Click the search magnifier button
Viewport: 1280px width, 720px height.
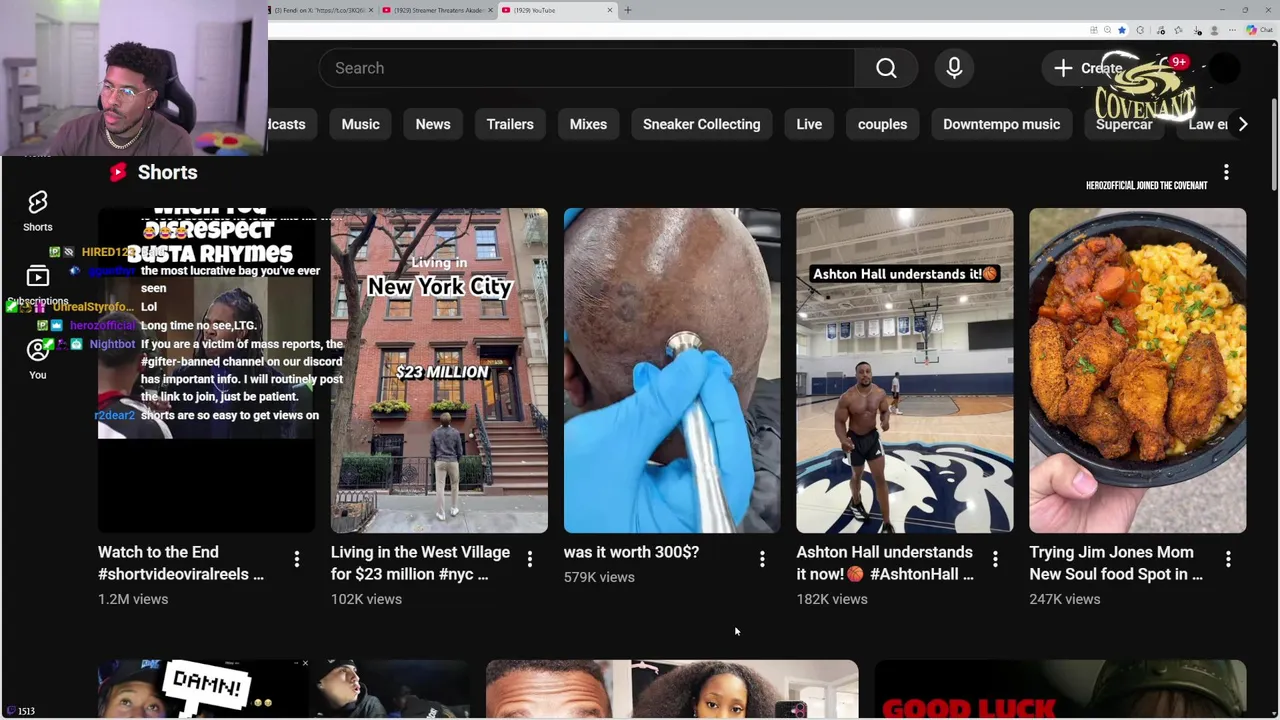tap(886, 68)
